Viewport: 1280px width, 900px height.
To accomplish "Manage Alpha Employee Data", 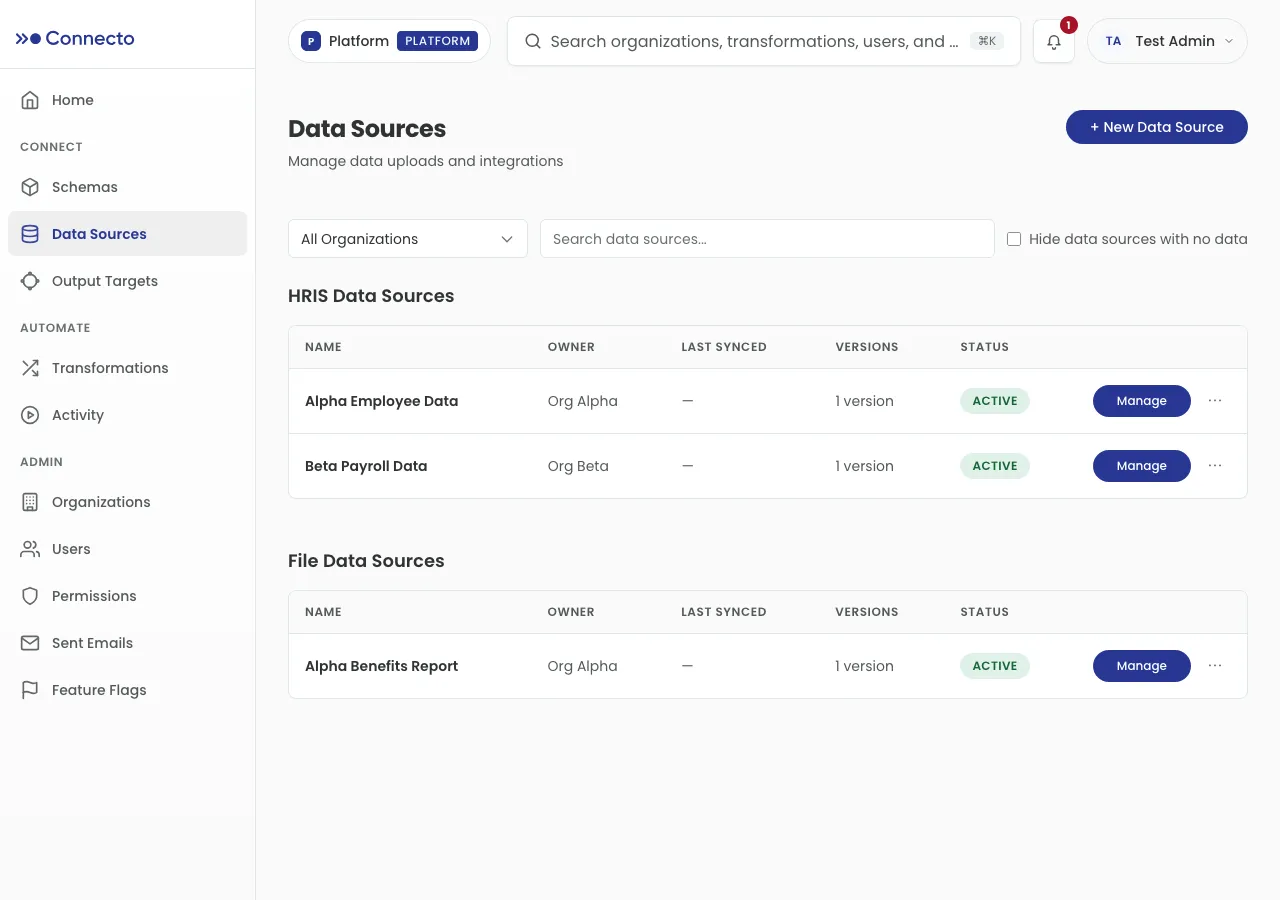I will [x=1141, y=401].
